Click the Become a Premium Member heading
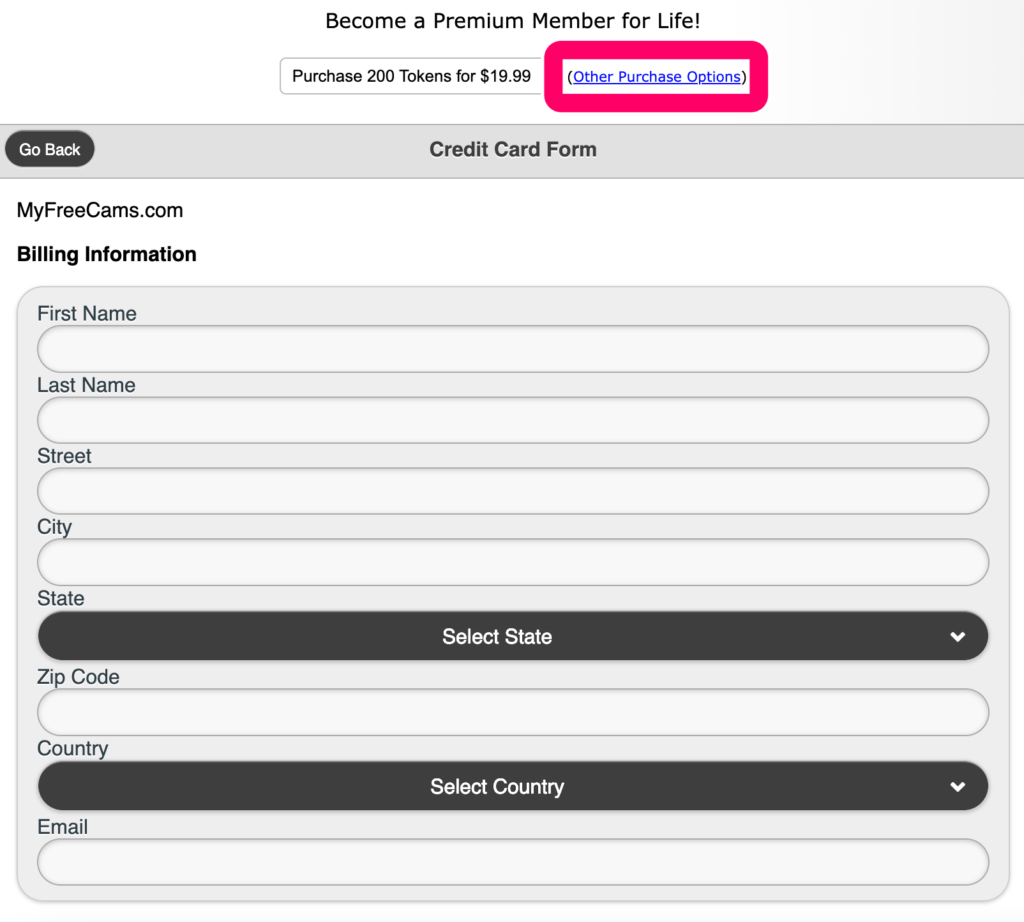The image size is (1024, 922). 512,21
